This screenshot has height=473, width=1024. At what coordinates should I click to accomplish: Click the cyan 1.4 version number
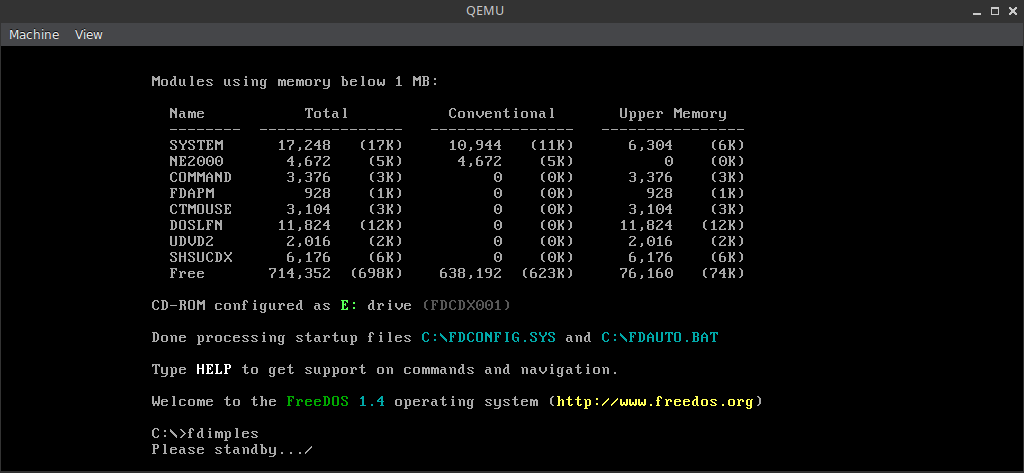pyautogui.click(x=372, y=401)
